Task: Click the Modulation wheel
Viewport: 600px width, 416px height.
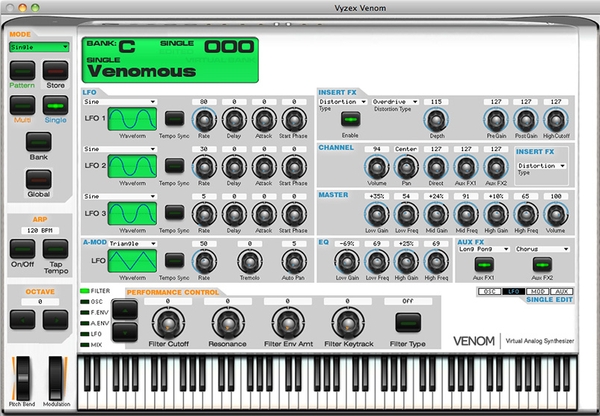Action: (x=56, y=378)
